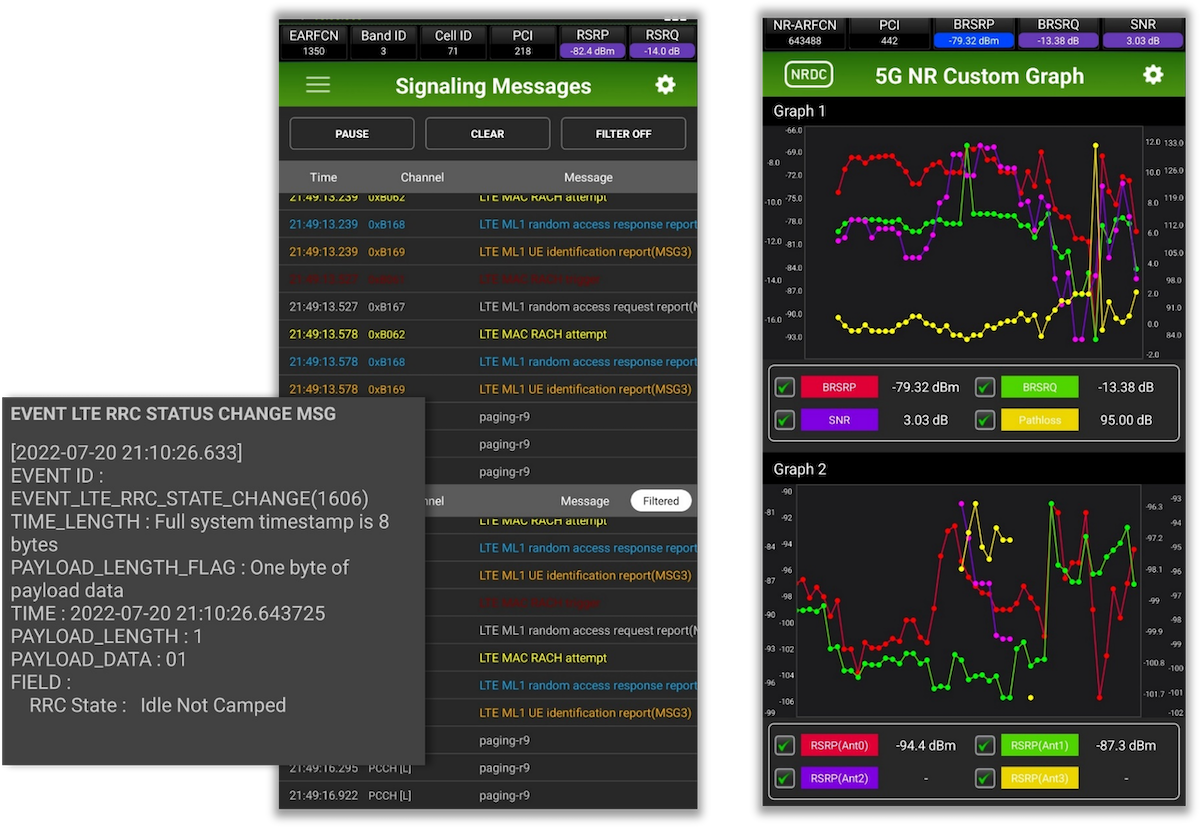The height and width of the screenshot is (827, 1200).
Task: Tap the Graph 2 plot area
Action: click(x=967, y=601)
